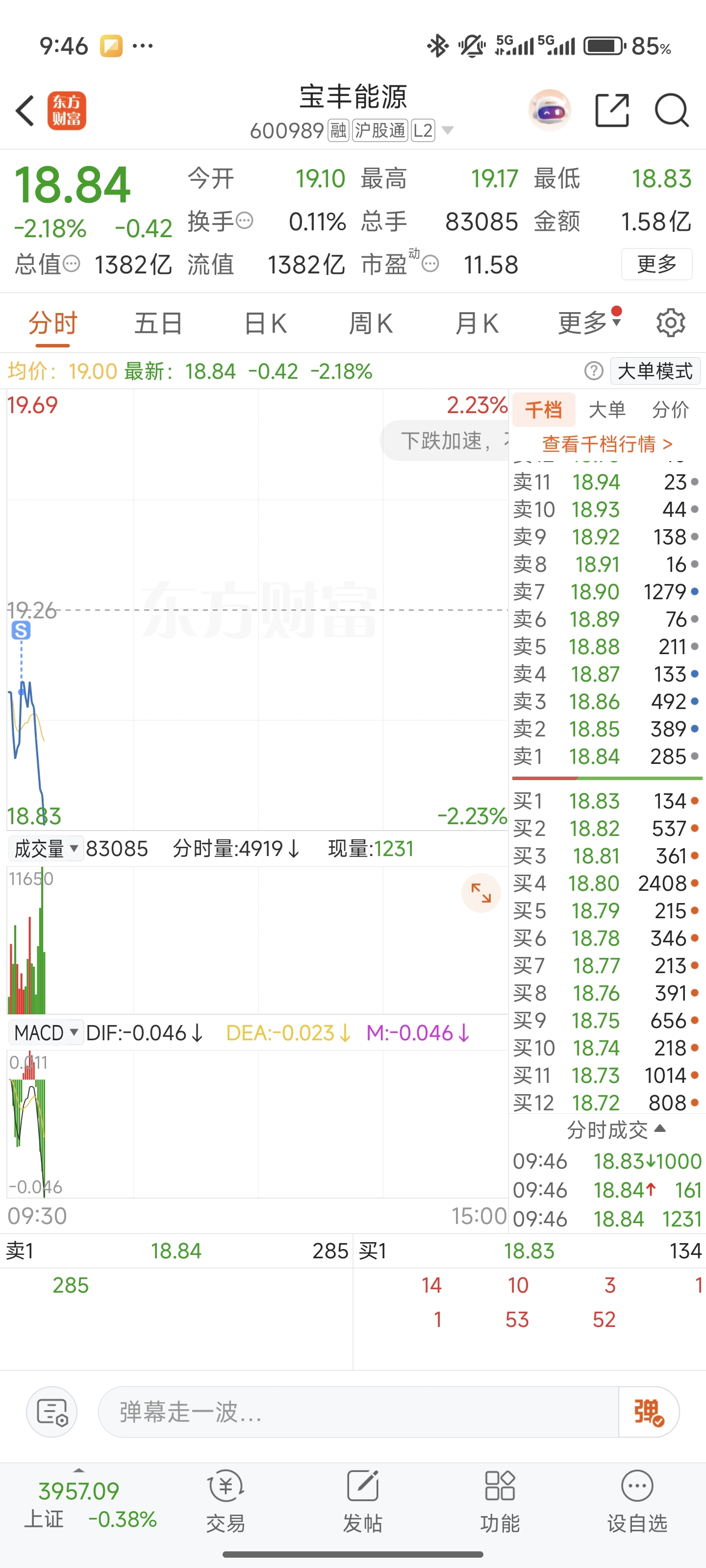Tap 卖3 row with 492 volume
Screen dimensions: 706x1568
(x=606, y=702)
